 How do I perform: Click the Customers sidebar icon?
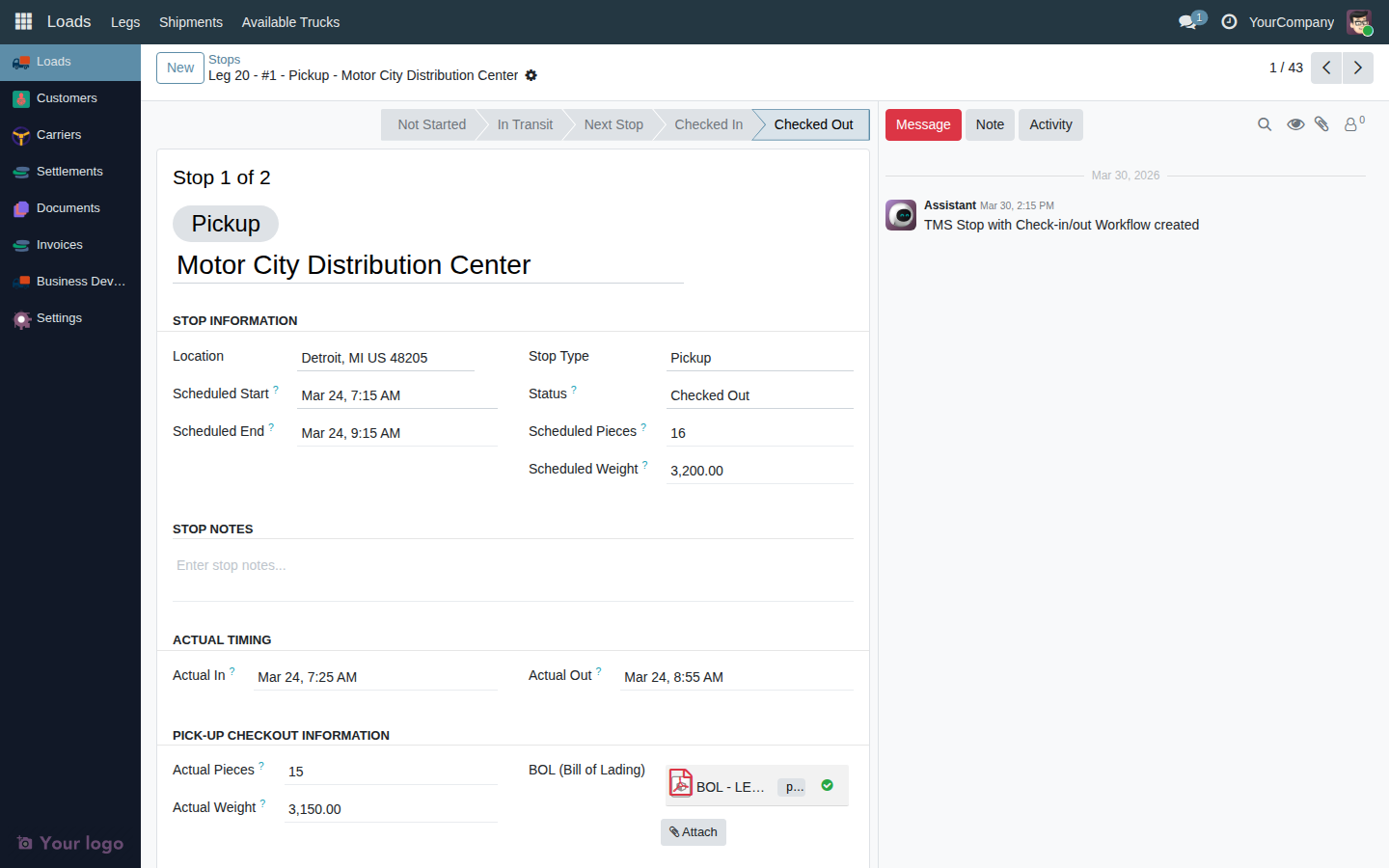coord(21,98)
